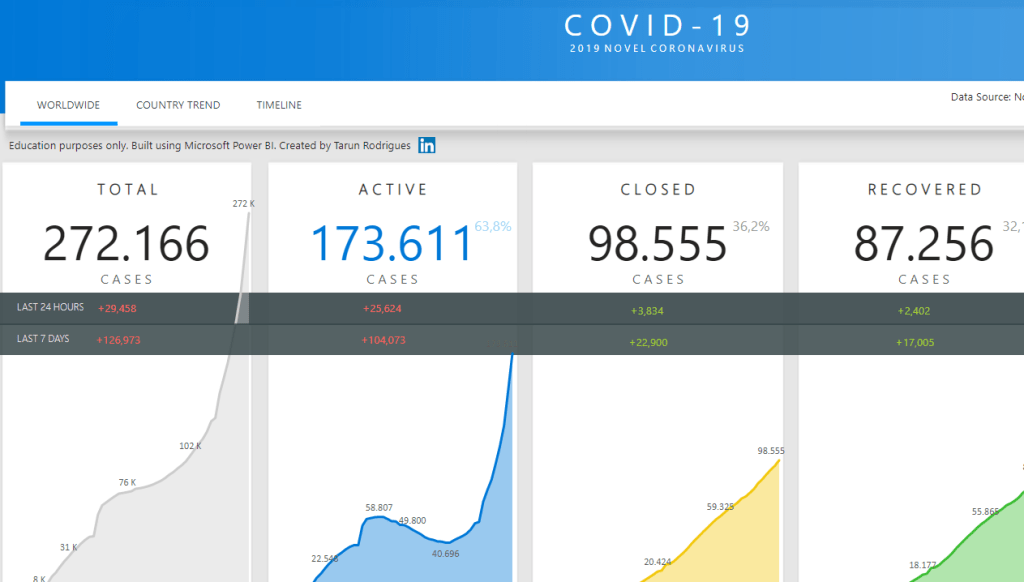Image resolution: width=1024 pixels, height=582 pixels.
Task: Click the 58.807 peak label on active chart
Action: point(379,508)
